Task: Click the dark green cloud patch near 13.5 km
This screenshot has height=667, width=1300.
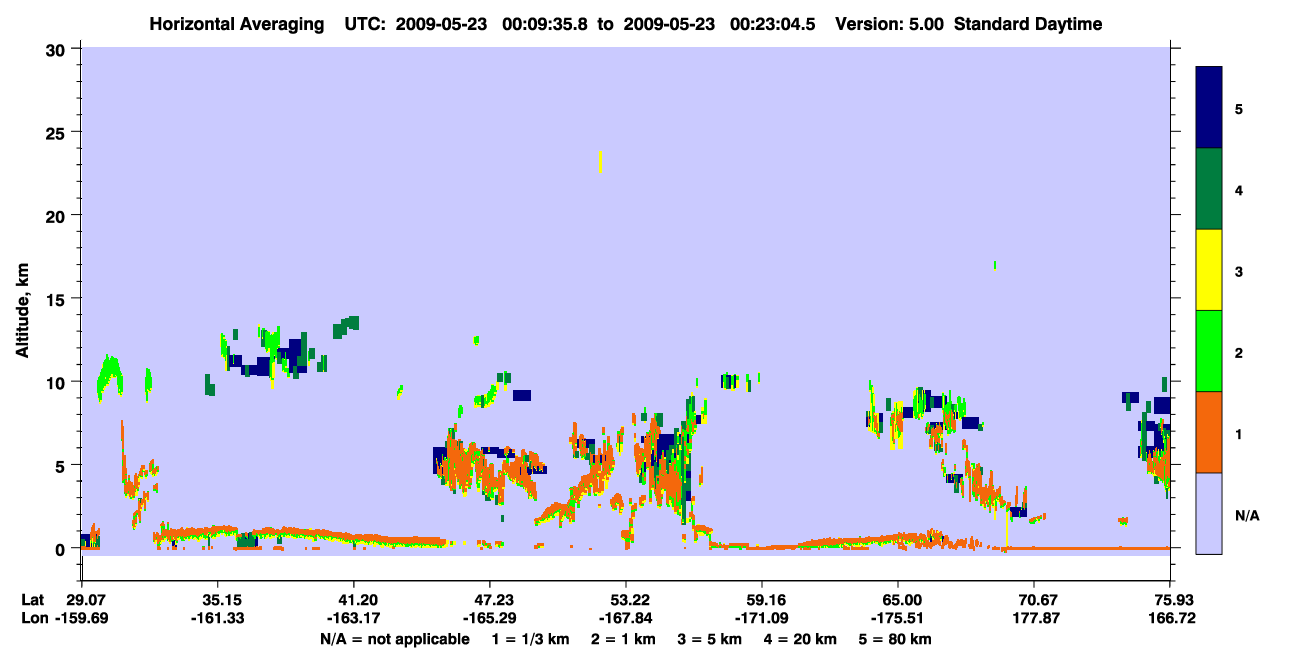Action: coord(346,326)
